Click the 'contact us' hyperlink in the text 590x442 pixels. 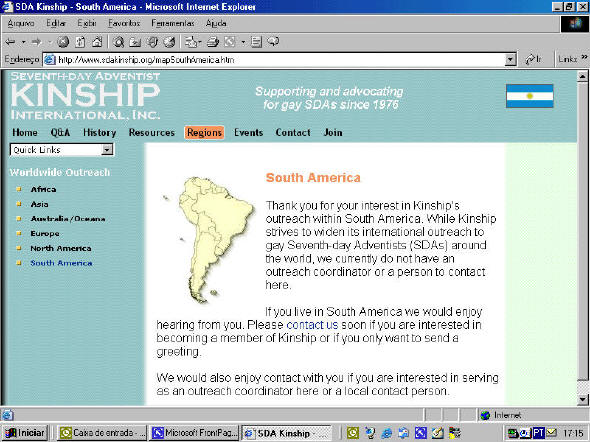[312, 325]
